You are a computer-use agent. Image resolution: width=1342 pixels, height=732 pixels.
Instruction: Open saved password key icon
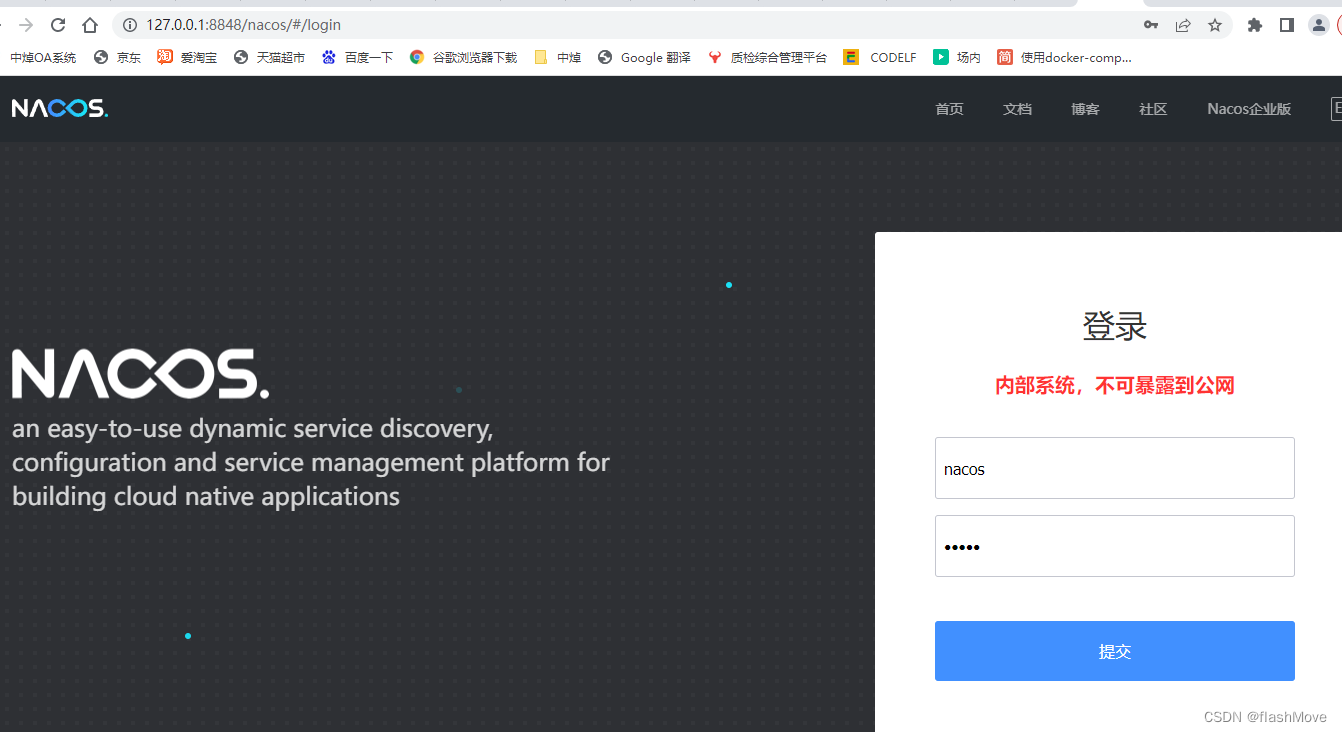click(x=1151, y=25)
